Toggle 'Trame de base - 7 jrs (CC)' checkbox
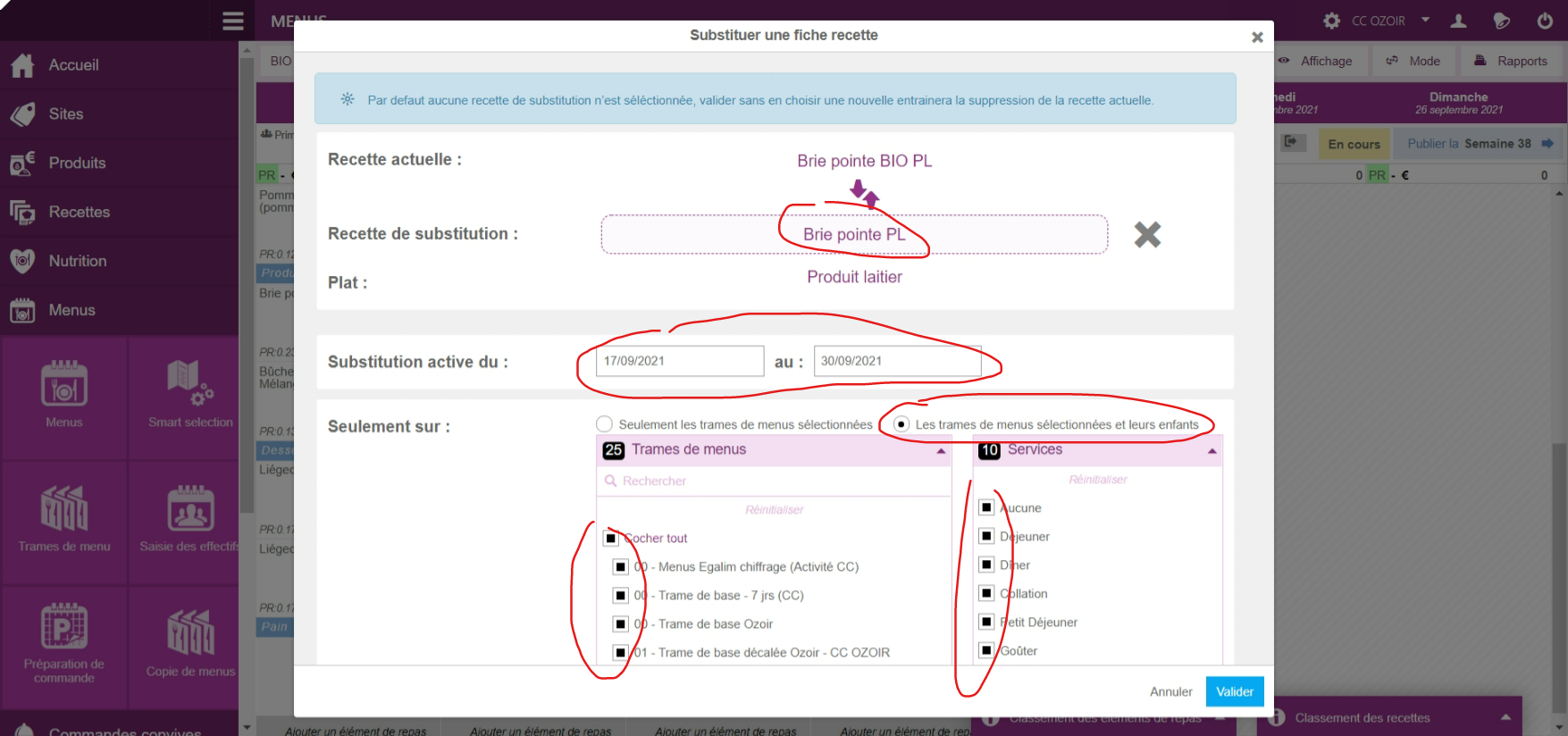This screenshot has height=736, width=1568. 621,596
